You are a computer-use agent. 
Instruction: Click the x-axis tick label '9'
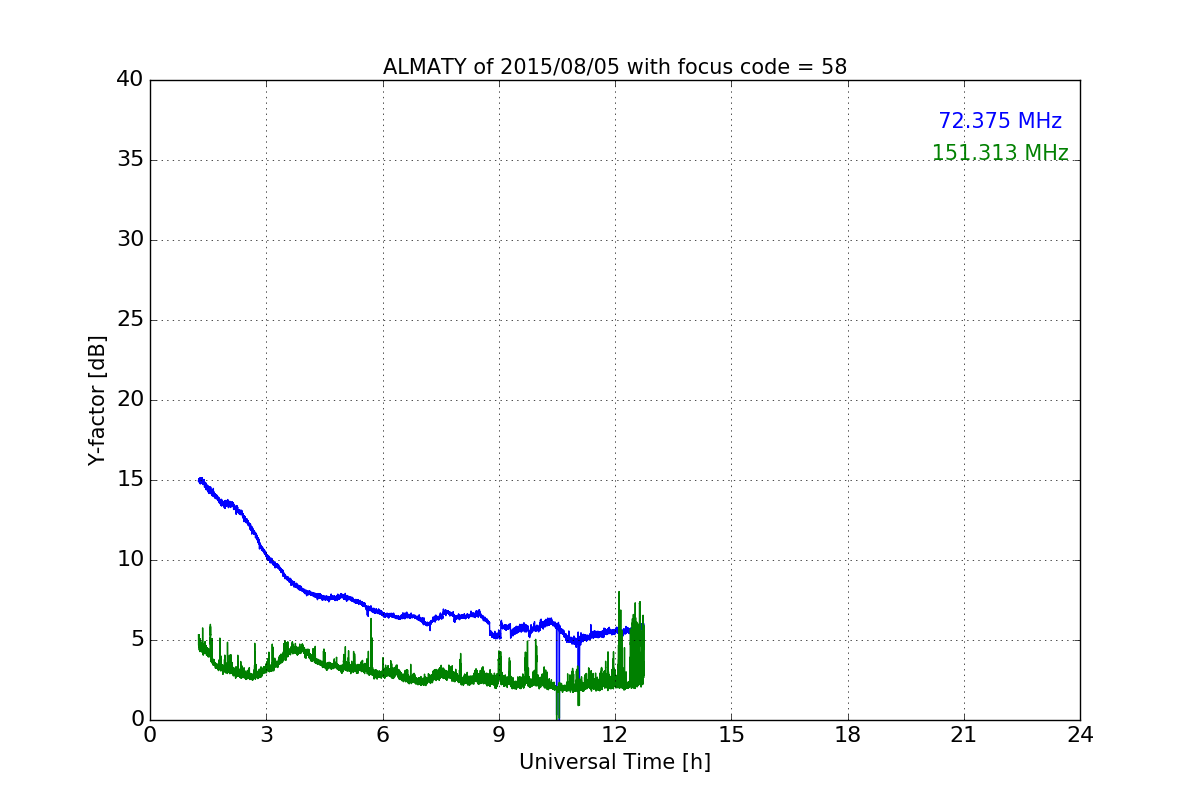tap(499, 734)
